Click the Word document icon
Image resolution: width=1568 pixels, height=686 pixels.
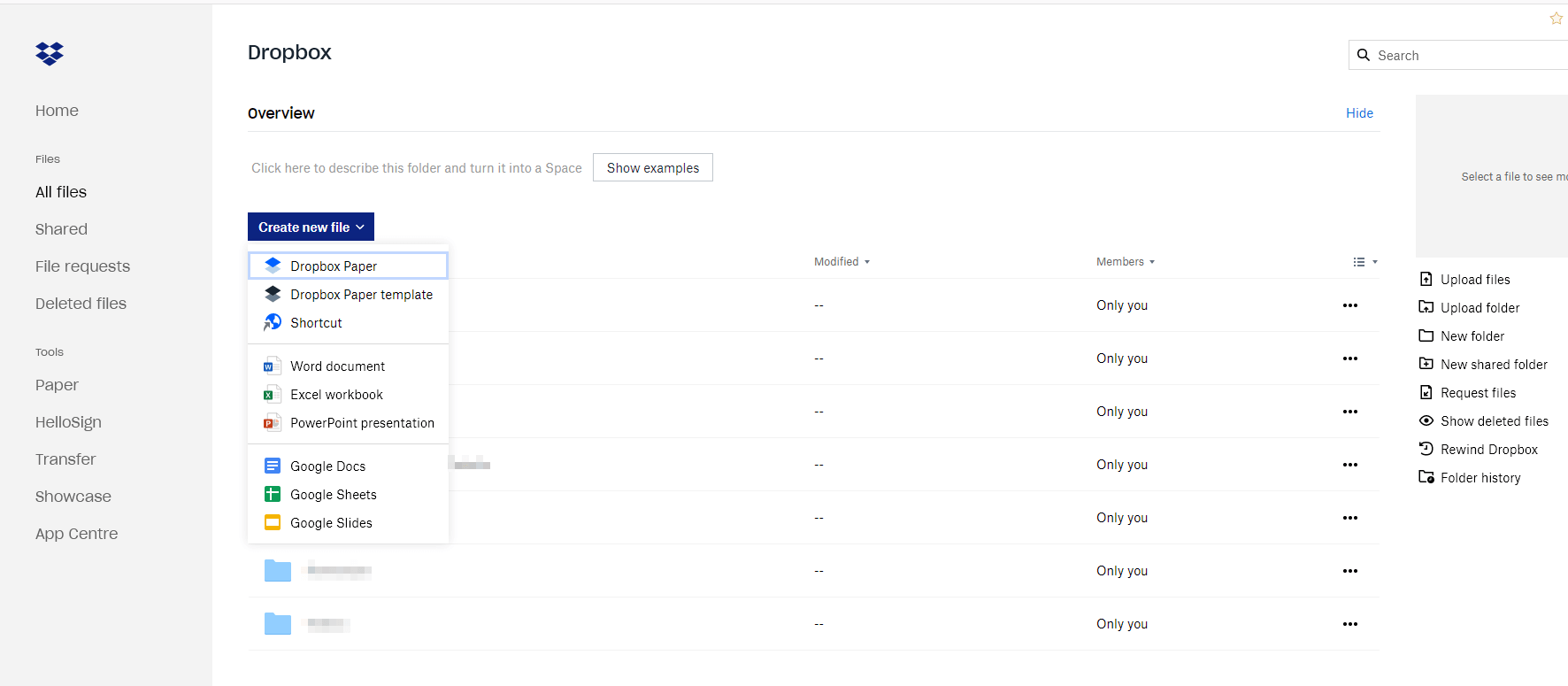tap(273, 366)
